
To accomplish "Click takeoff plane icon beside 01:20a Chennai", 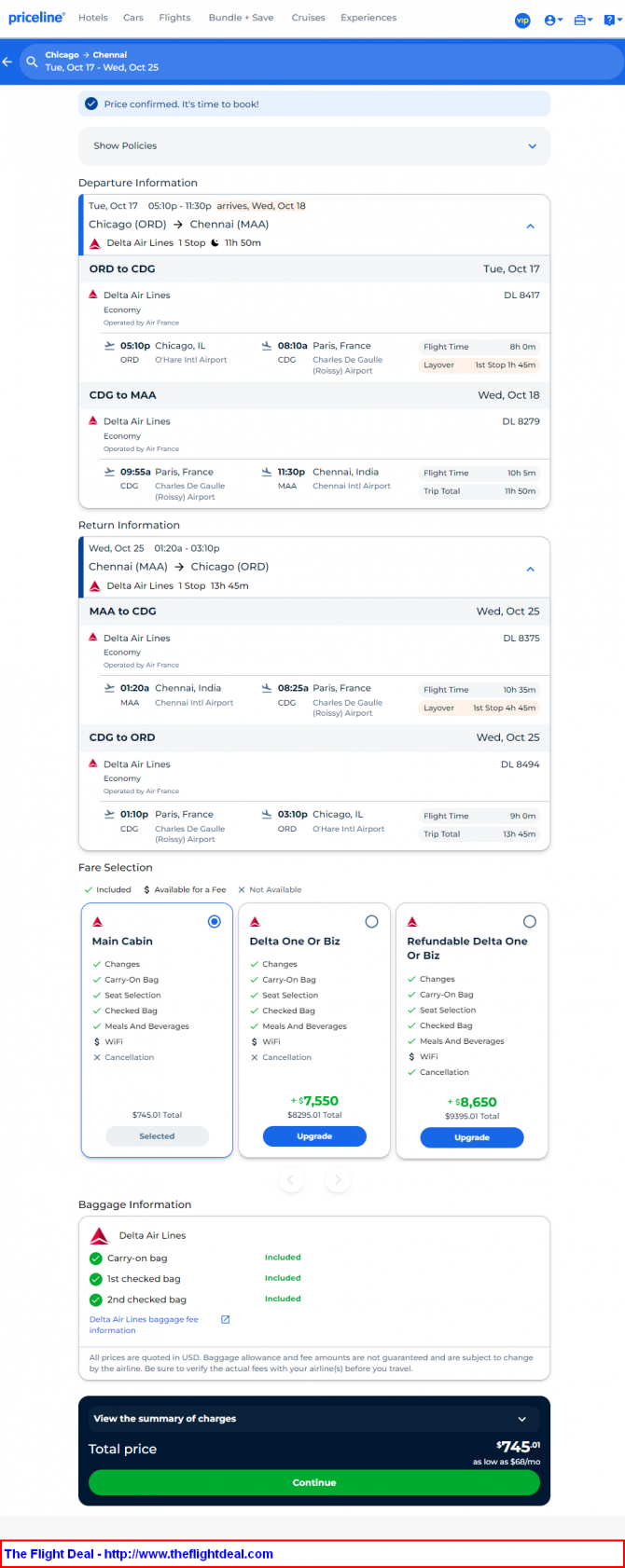I will tap(110, 688).
